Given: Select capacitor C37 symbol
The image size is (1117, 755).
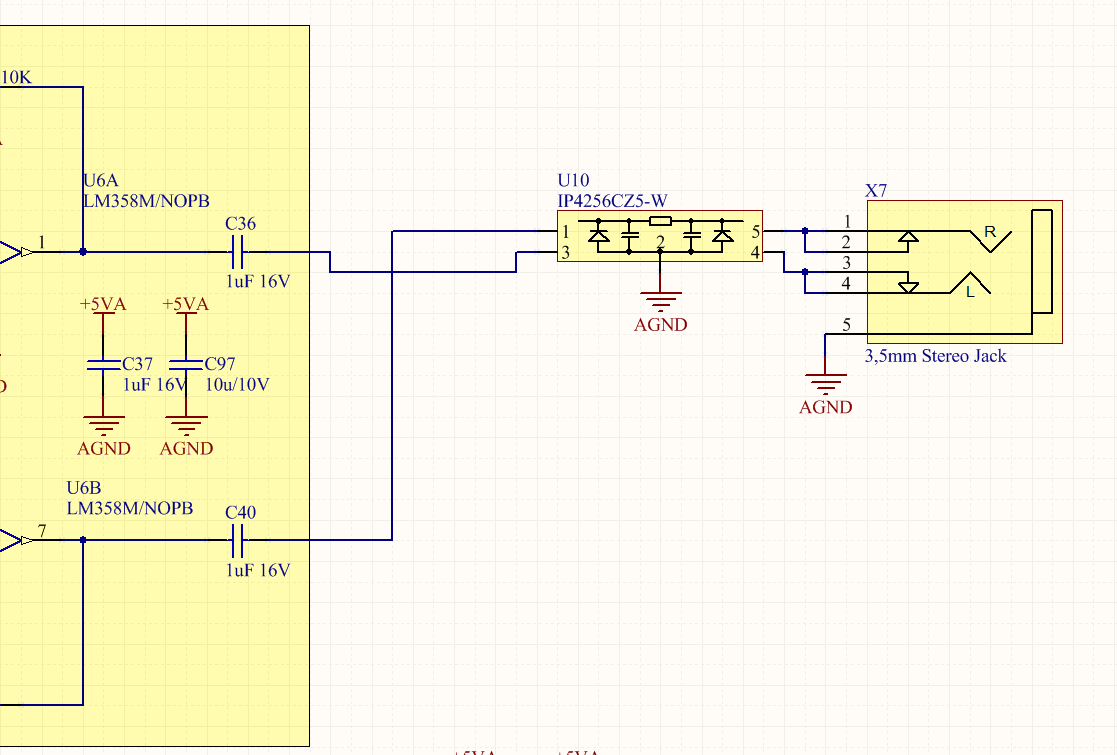Looking at the screenshot, I should point(103,364).
